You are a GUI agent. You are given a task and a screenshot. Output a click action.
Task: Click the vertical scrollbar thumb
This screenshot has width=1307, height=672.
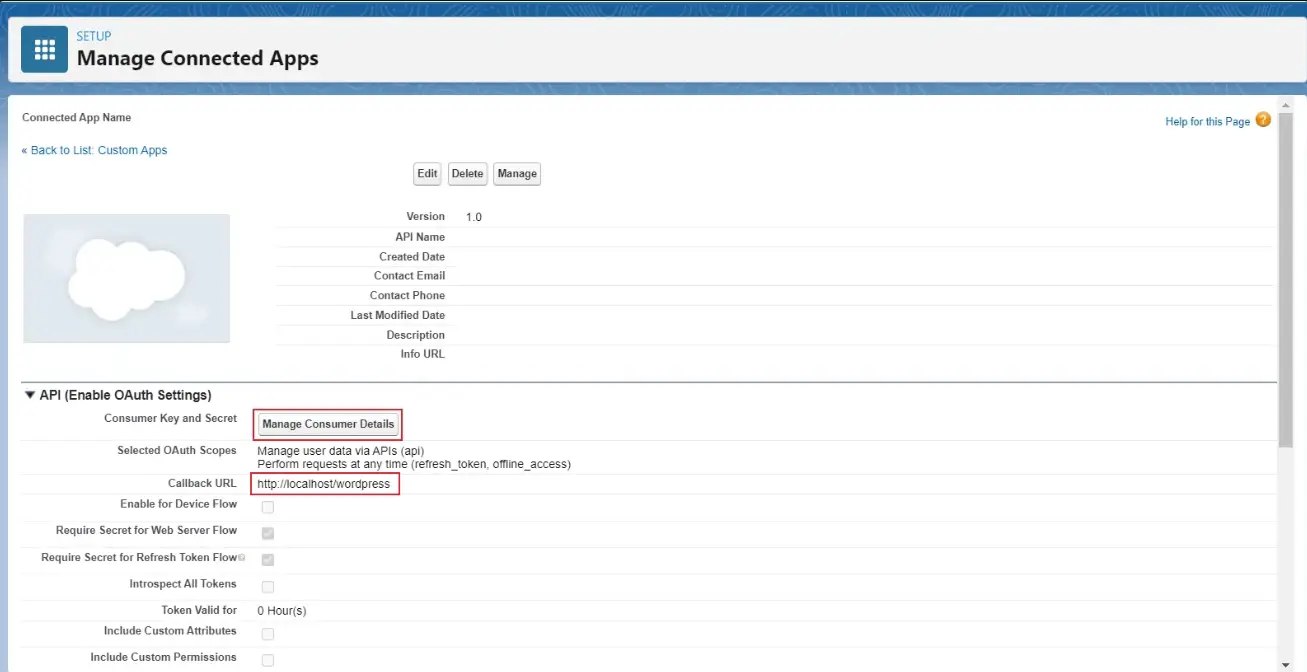click(1286, 278)
